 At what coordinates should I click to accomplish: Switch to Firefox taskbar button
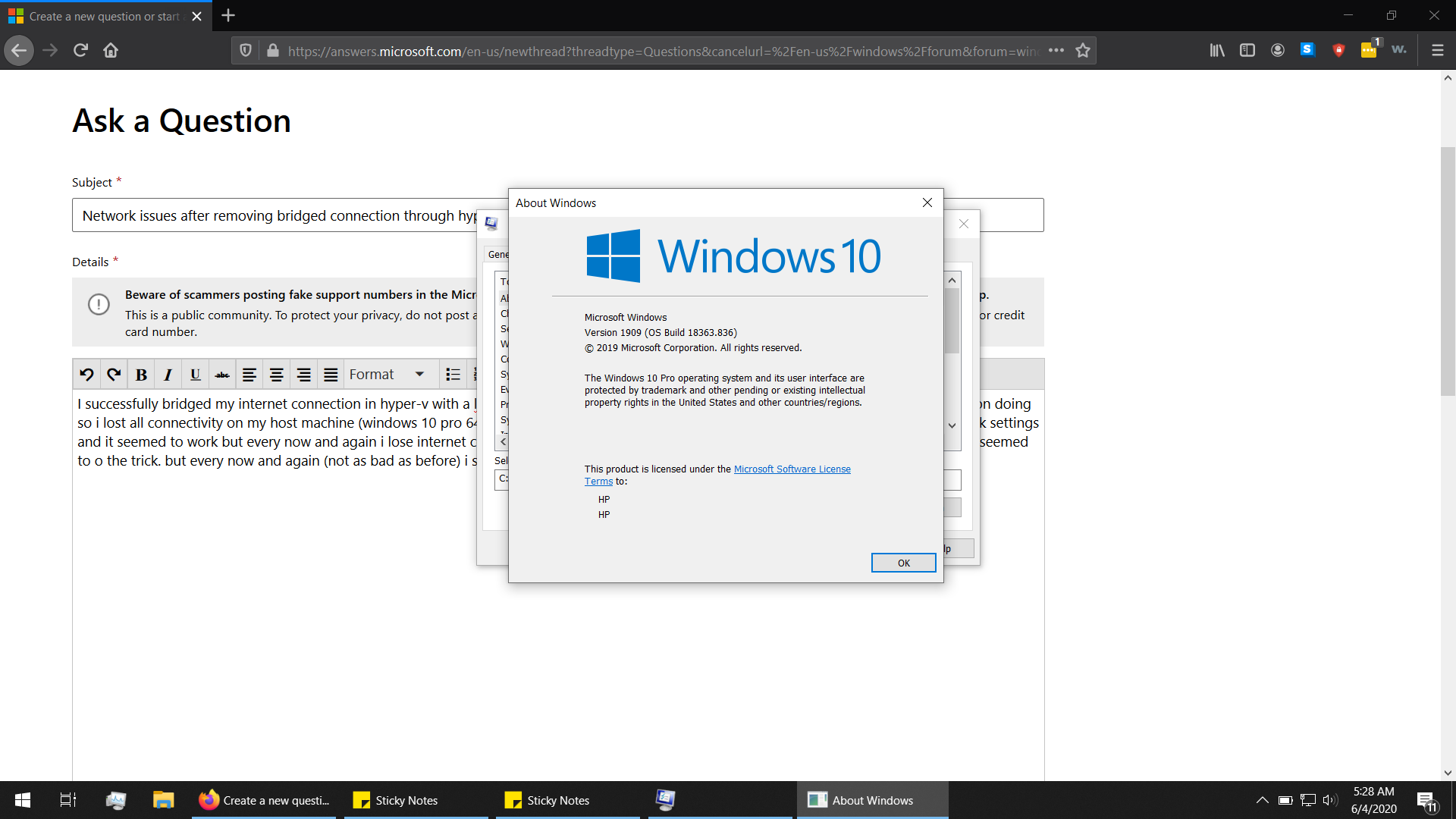click(x=265, y=800)
